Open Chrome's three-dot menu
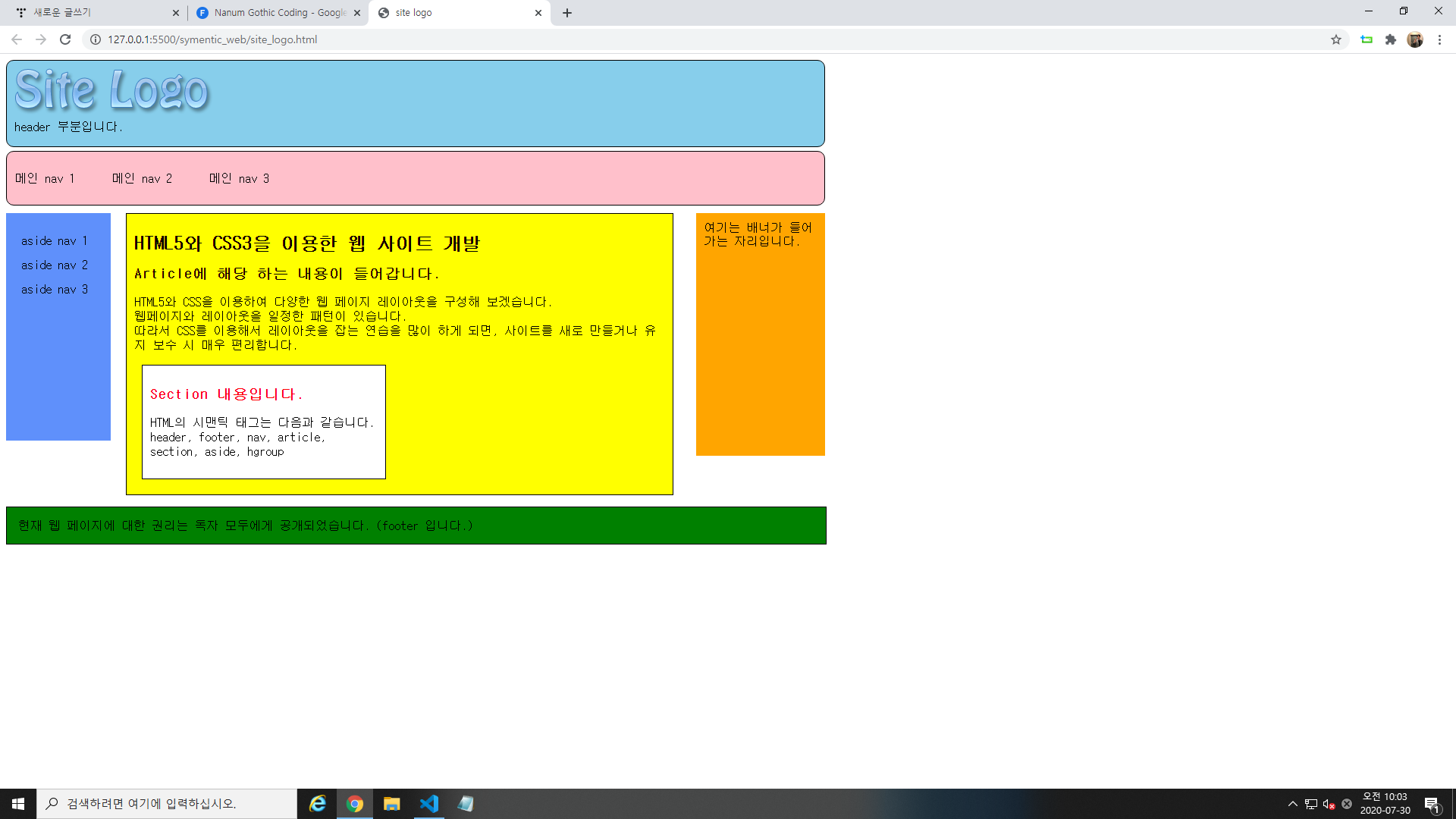This screenshot has width=1456, height=819. point(1439,39)
